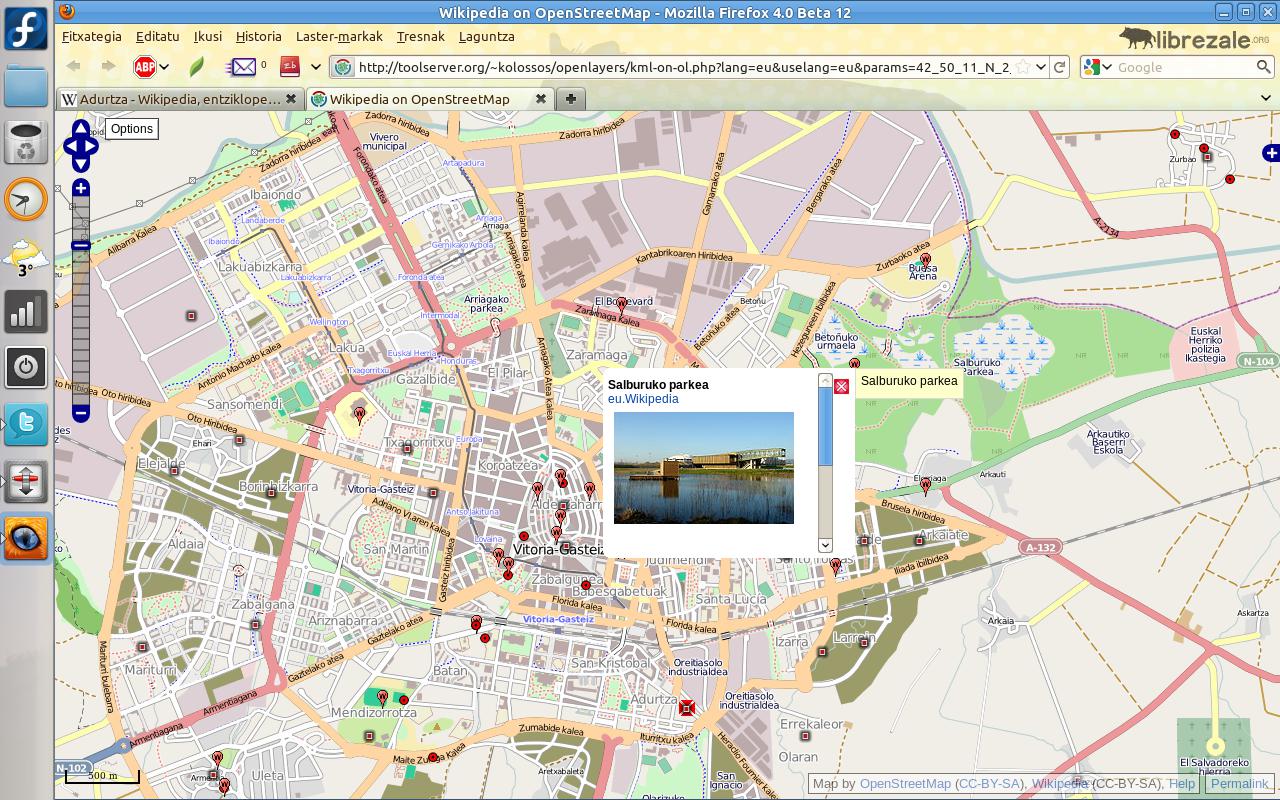The image size is (1280, 800).
Task: Click the mail envelope toolbar icon
Action: [242, 67]
